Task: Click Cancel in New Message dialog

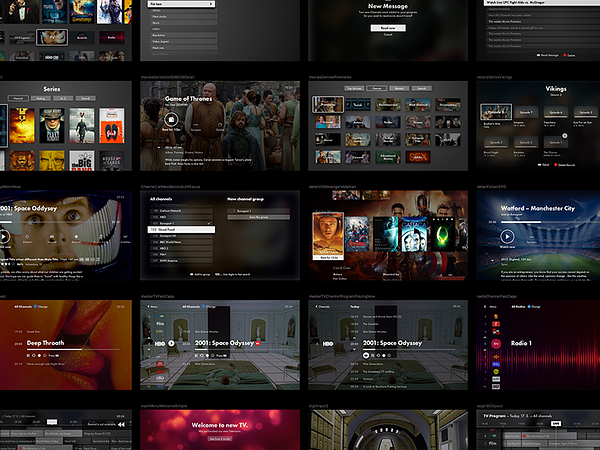Action: pyautogui.click(x=388, y=34)
